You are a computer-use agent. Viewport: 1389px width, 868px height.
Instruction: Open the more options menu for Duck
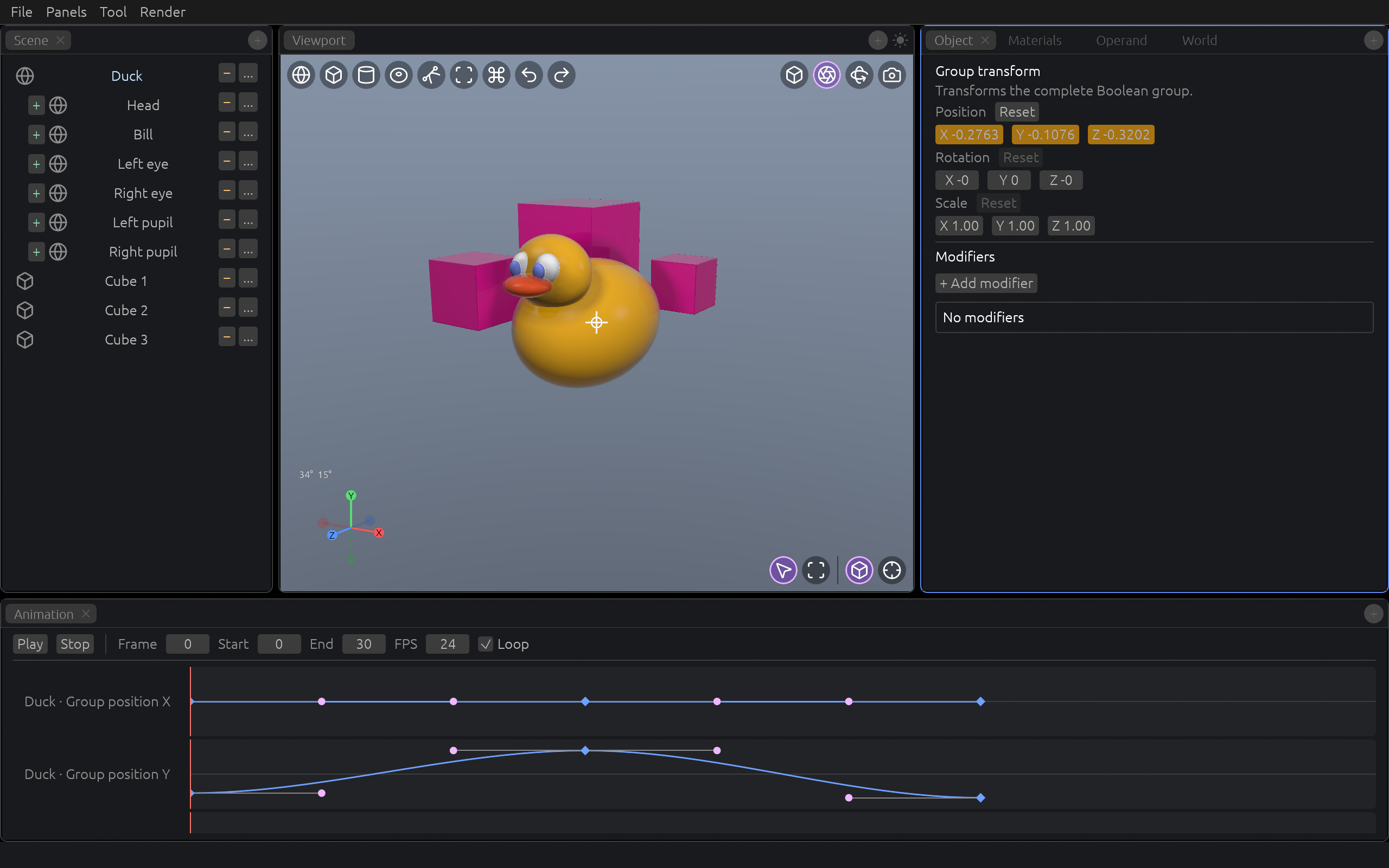point(248,73)
